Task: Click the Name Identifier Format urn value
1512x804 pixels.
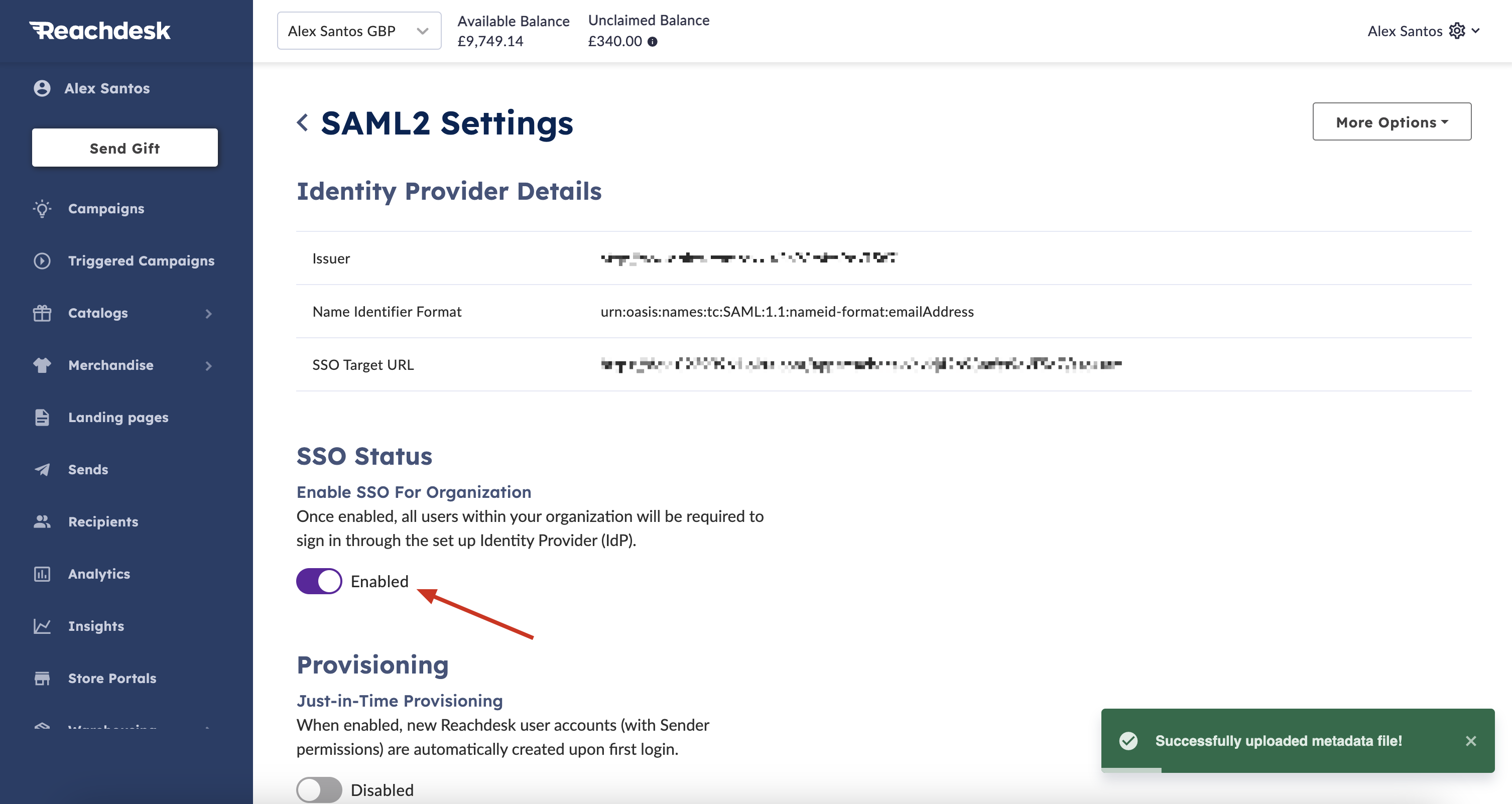Action: pos(787,312)
